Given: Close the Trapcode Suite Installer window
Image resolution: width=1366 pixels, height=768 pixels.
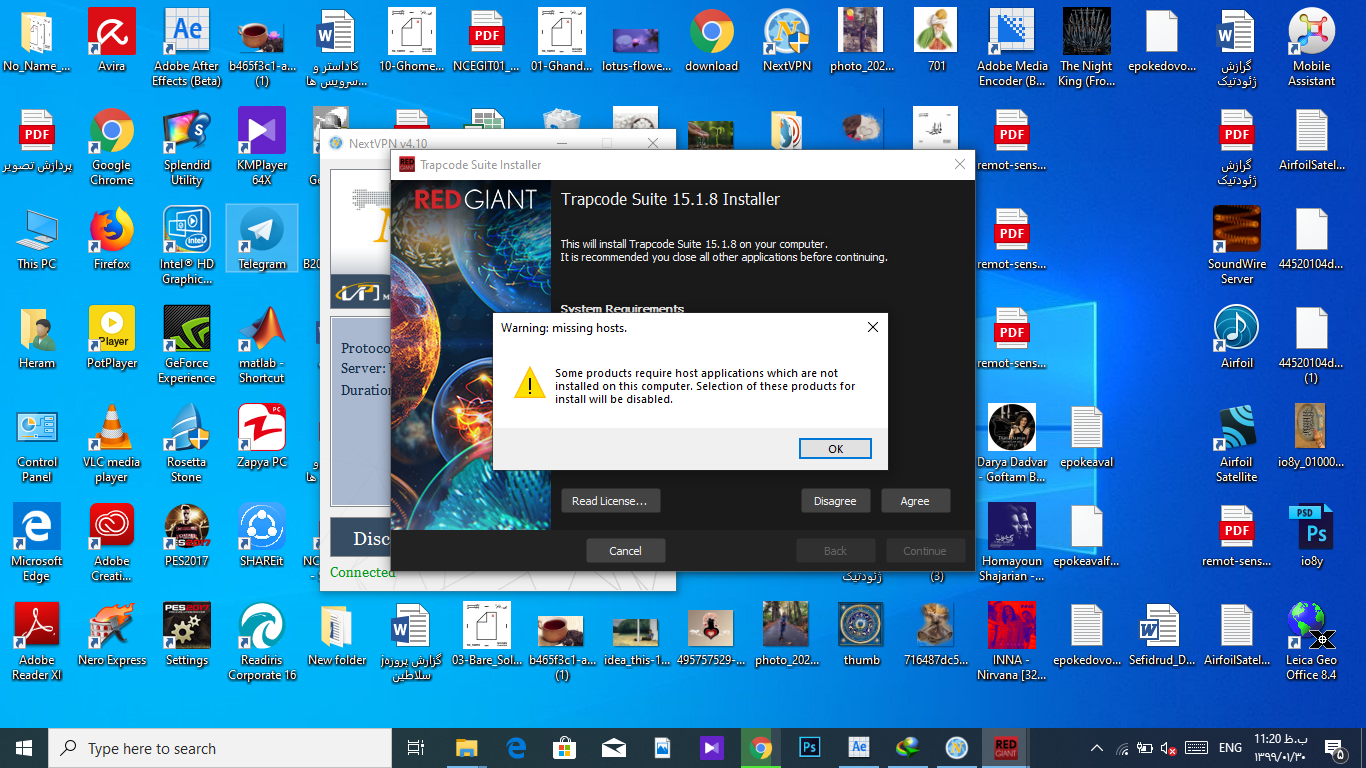Looking at the screenshot, I should point(960,165).
